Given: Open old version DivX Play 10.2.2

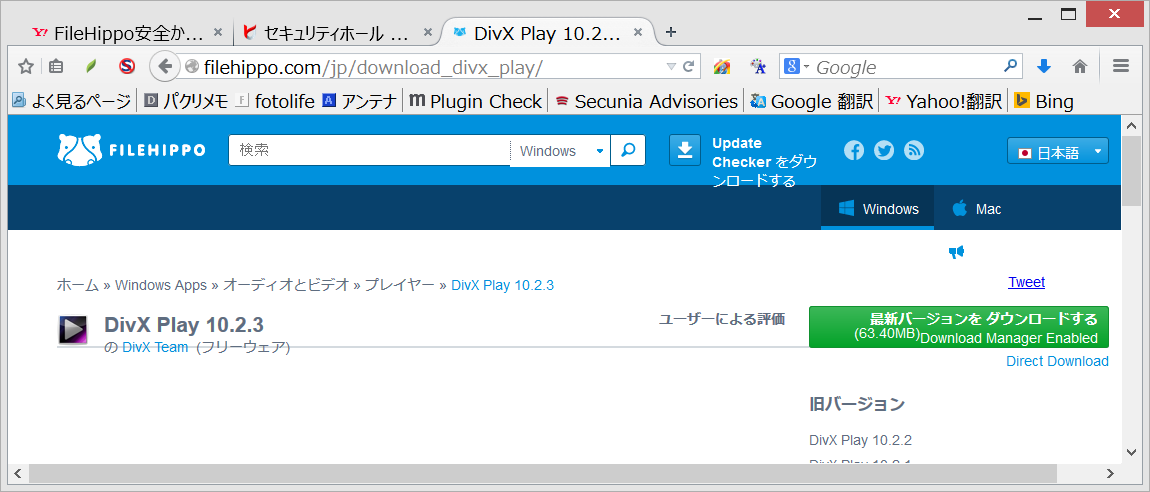Looking at the screenshot, I should [x=860, y=440].
